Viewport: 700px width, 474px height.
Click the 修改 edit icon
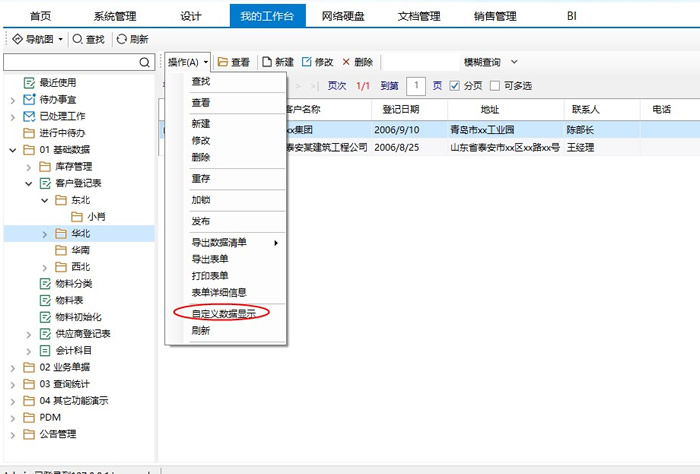pyautogui.click(x=307, y=62)
